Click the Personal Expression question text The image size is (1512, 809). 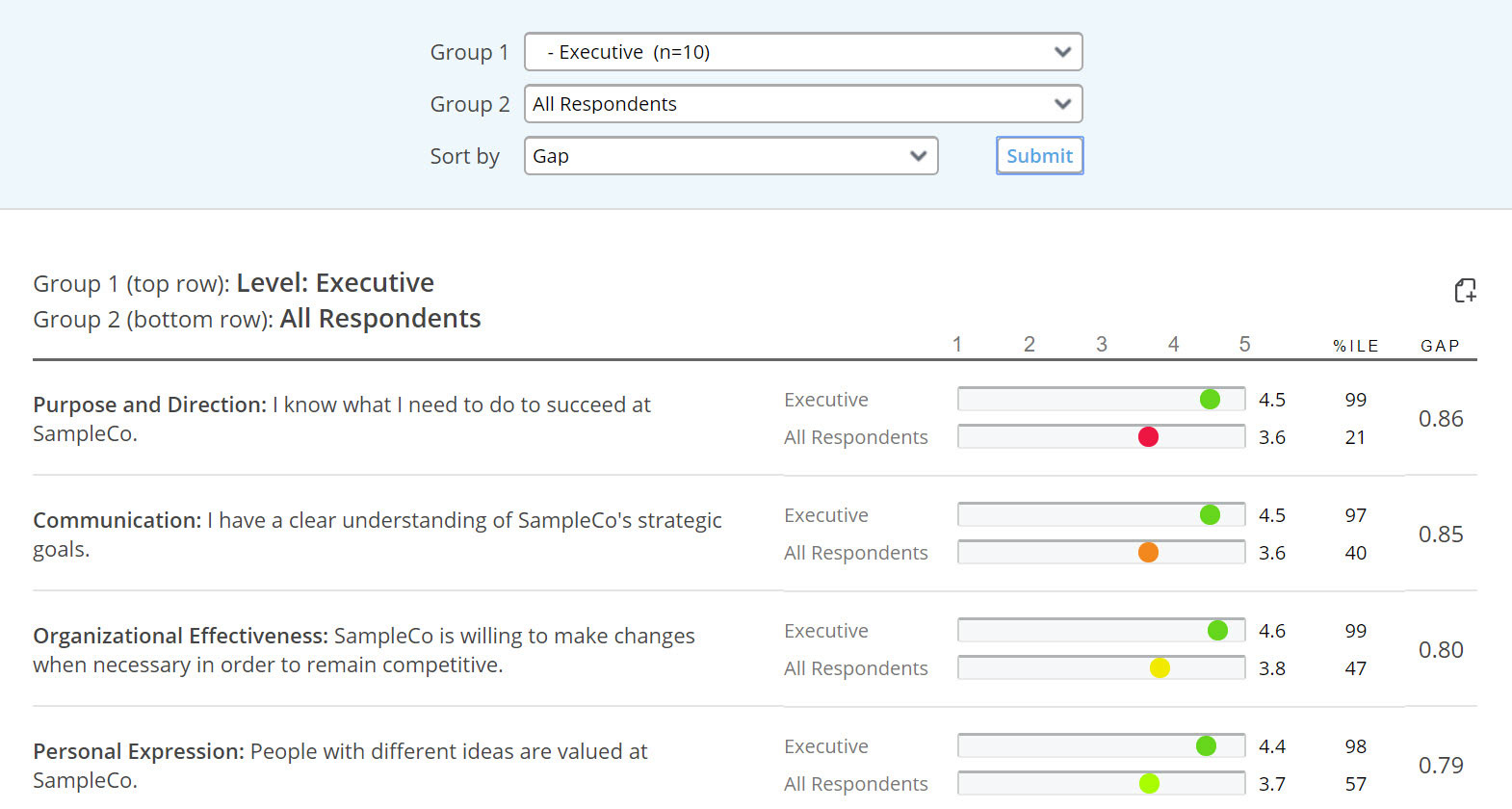click(340, 766)
